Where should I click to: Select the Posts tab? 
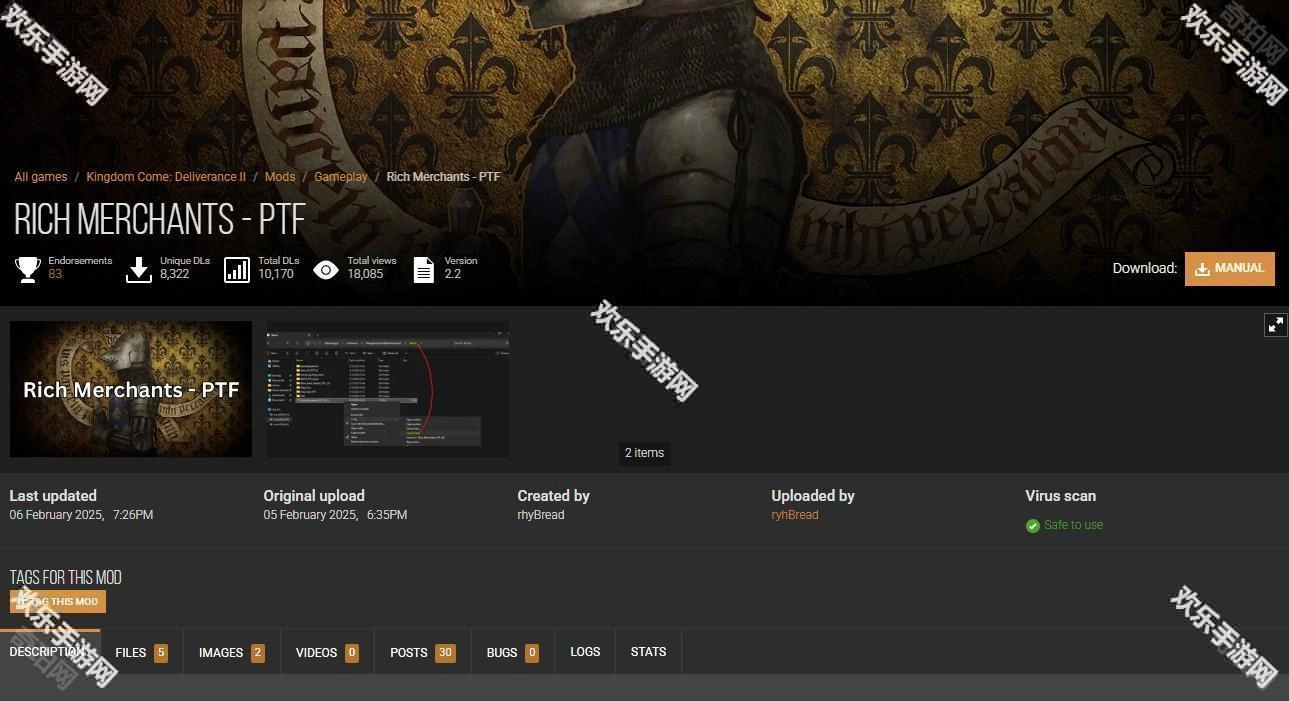coord(421,652)
